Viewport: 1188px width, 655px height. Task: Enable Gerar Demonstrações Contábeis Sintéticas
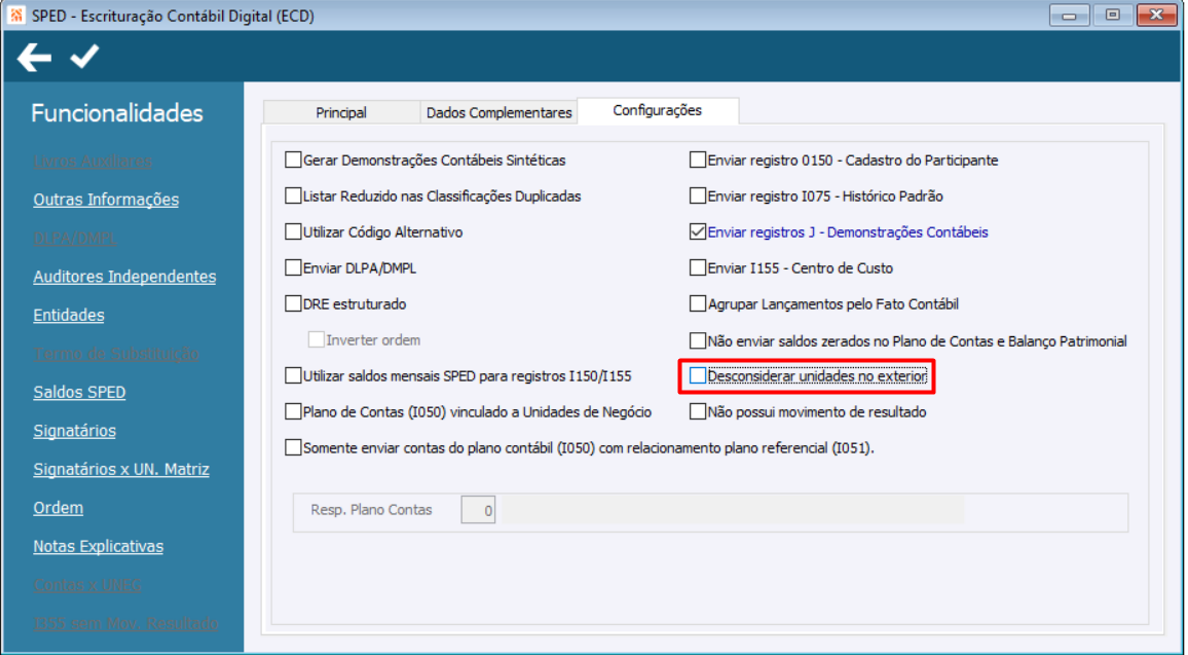[292, 160]
